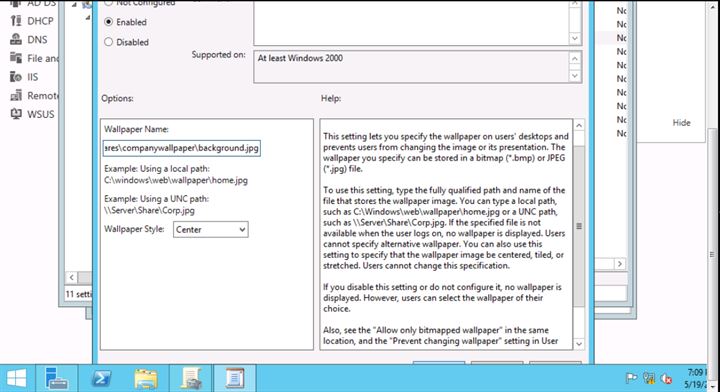Switch to the policy editor taskbar icon
The width and height of the screenshot is (720, 392).
tap(235, 379)
